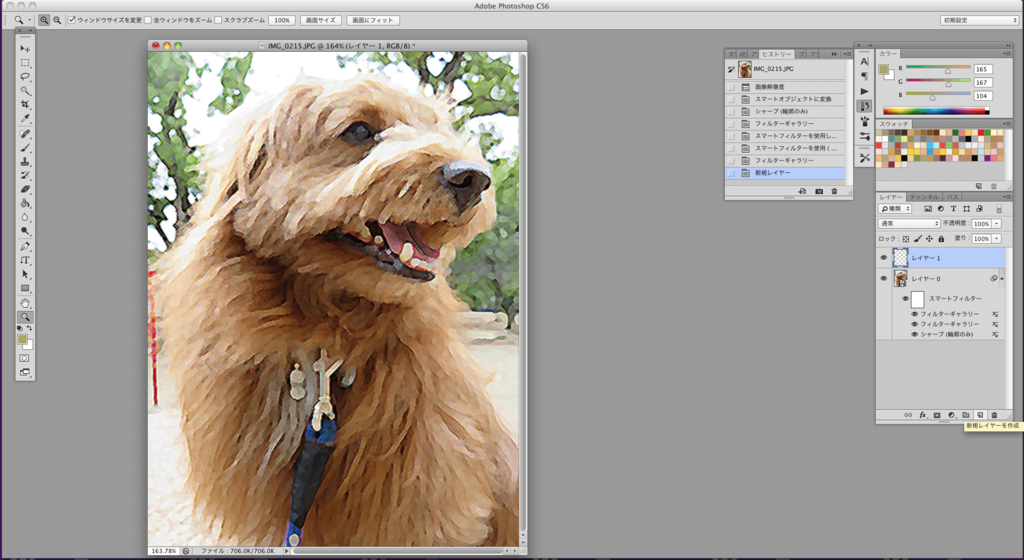Select the Path Selection tool
The height and width of the screenshot is (560, 1024).
pos(25,274)
